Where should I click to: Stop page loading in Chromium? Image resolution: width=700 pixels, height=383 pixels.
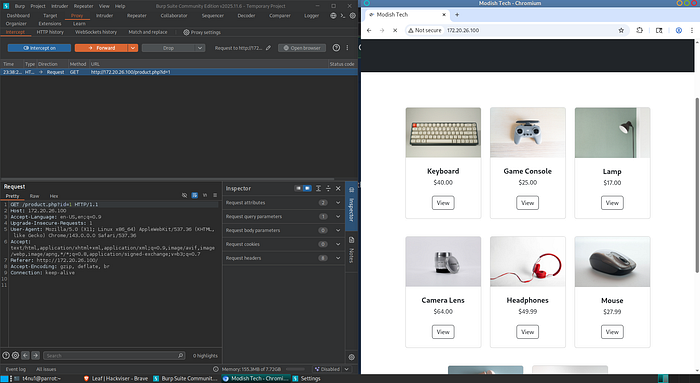pyautogui.click(x=395, y=30)
